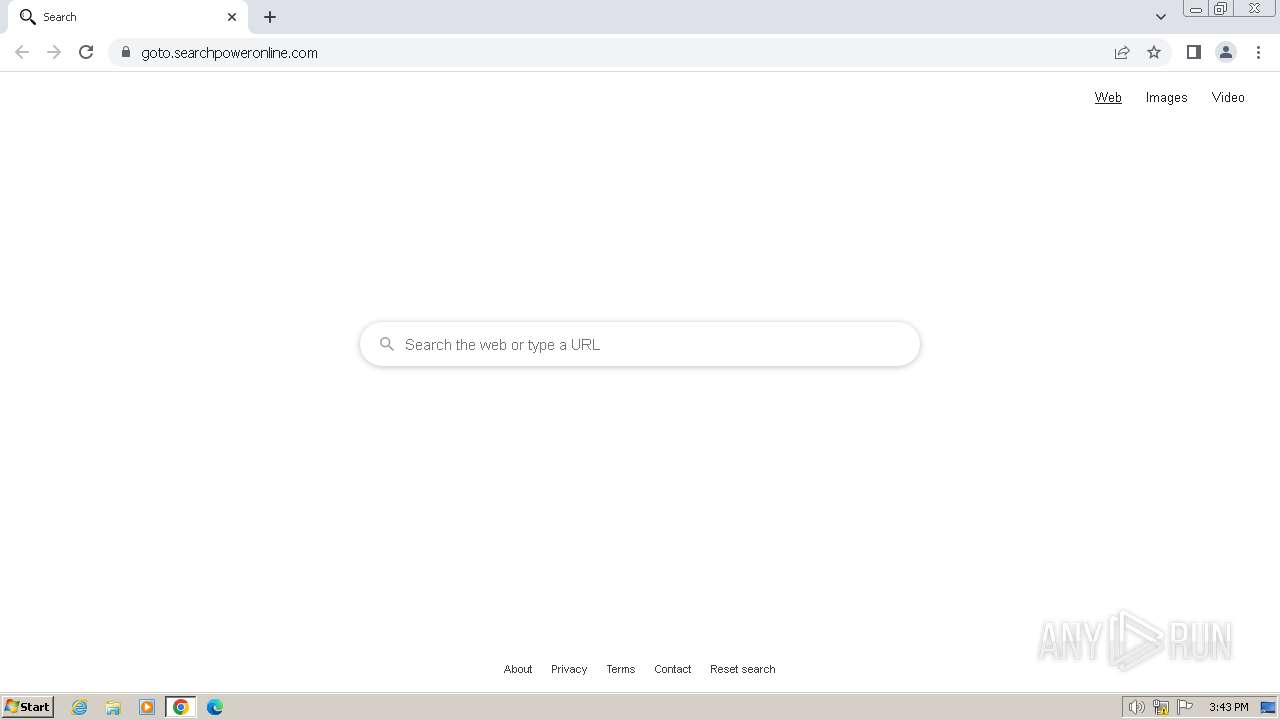Select the Search browser tab
Viewport: 1280px width, 720px height.
click(128, 17)
